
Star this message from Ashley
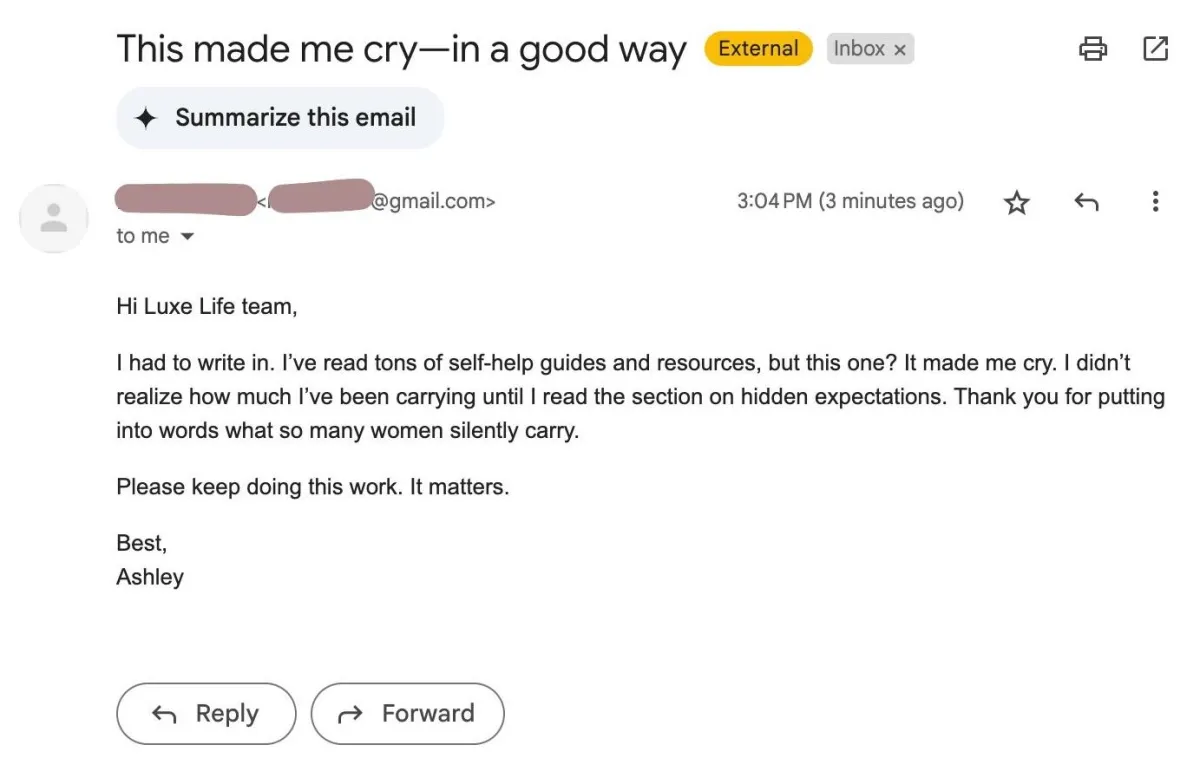pos(1016,203)
